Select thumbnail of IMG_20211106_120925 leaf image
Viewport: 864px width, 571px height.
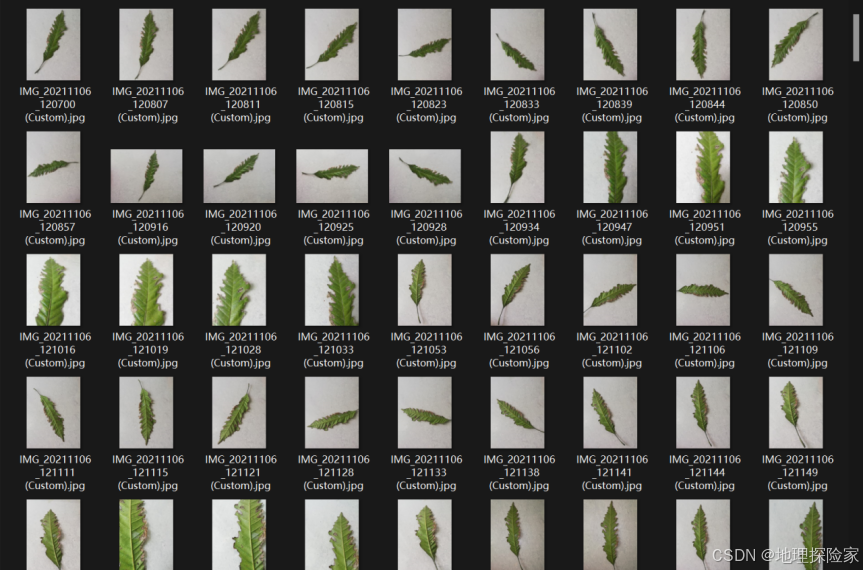coord(332,176)
